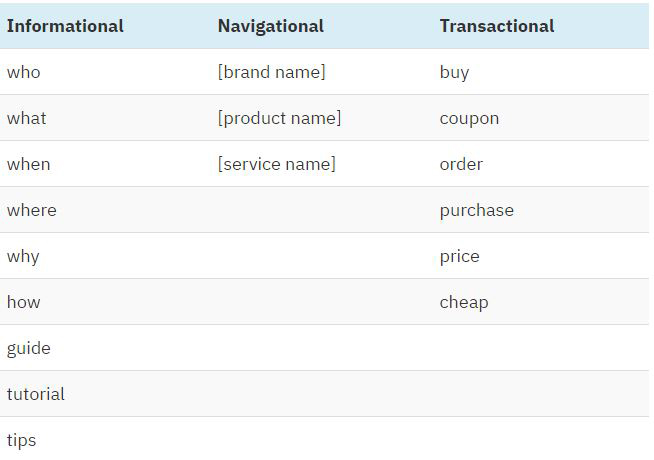Select the 'coupon' keyword cell

click(x=469, y=118)
